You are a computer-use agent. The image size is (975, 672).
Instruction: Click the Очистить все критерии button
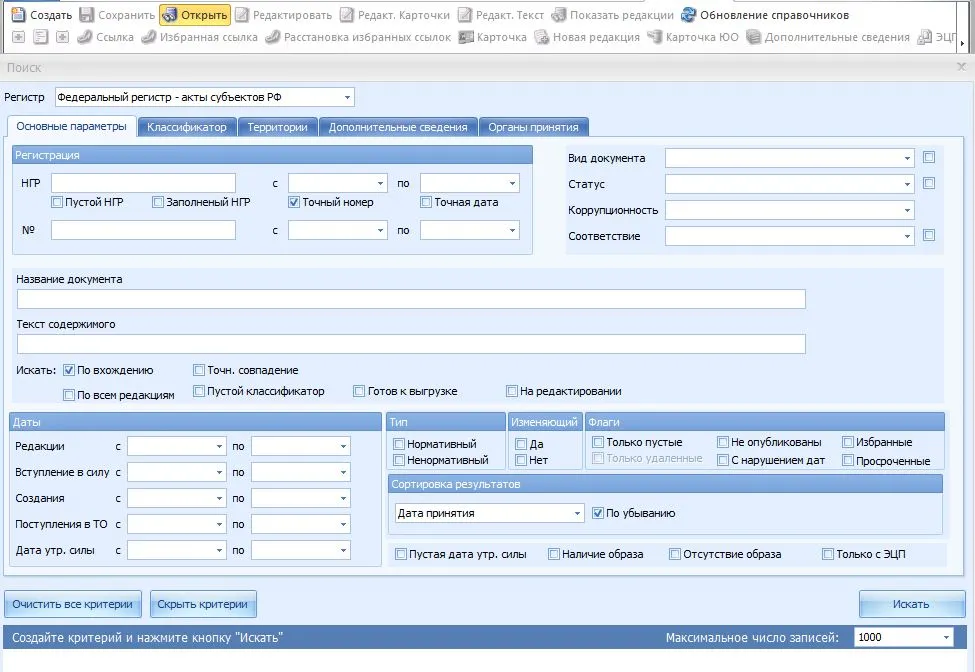pos(73,604)
